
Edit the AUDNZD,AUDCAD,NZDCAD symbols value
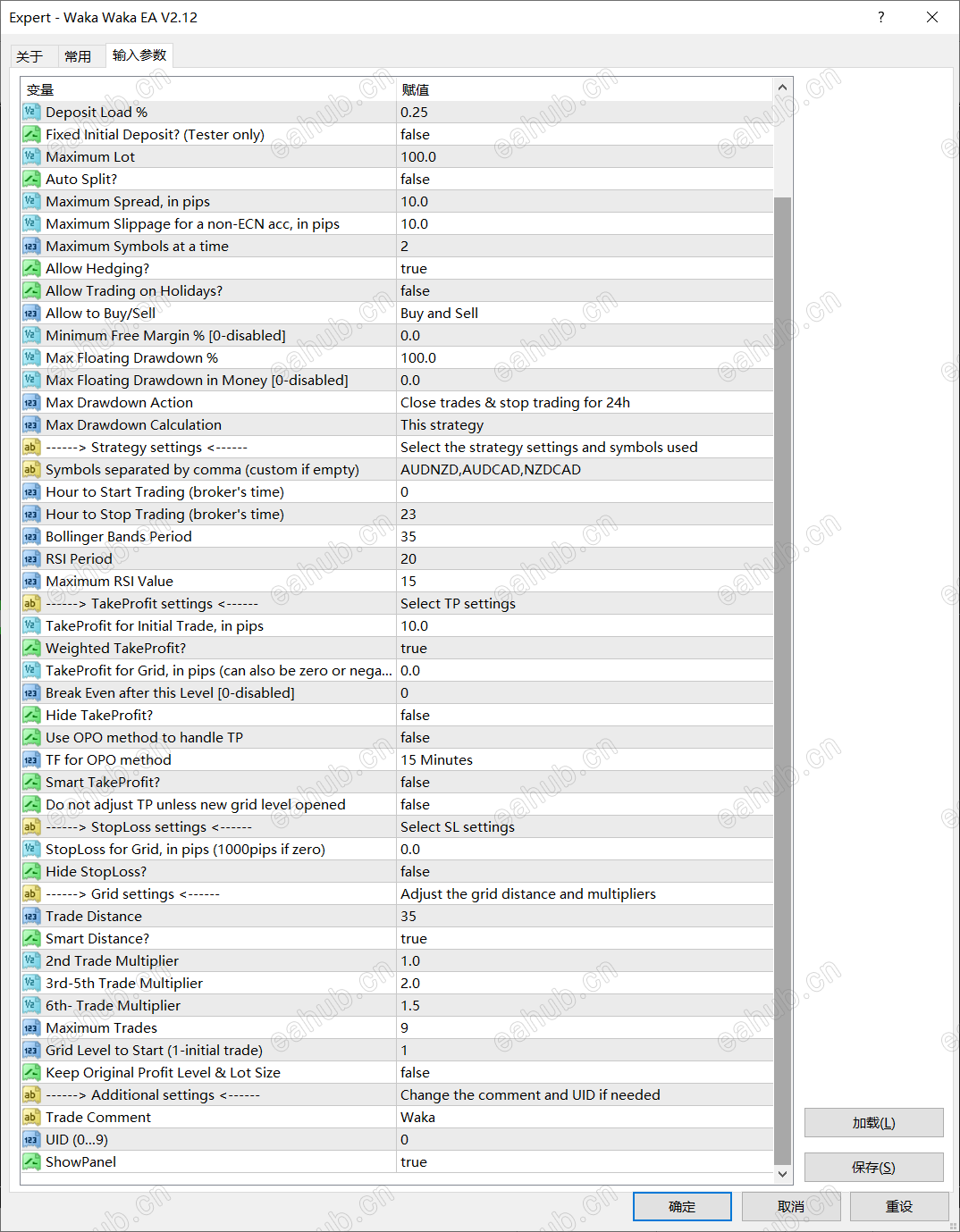pos(585,469)
